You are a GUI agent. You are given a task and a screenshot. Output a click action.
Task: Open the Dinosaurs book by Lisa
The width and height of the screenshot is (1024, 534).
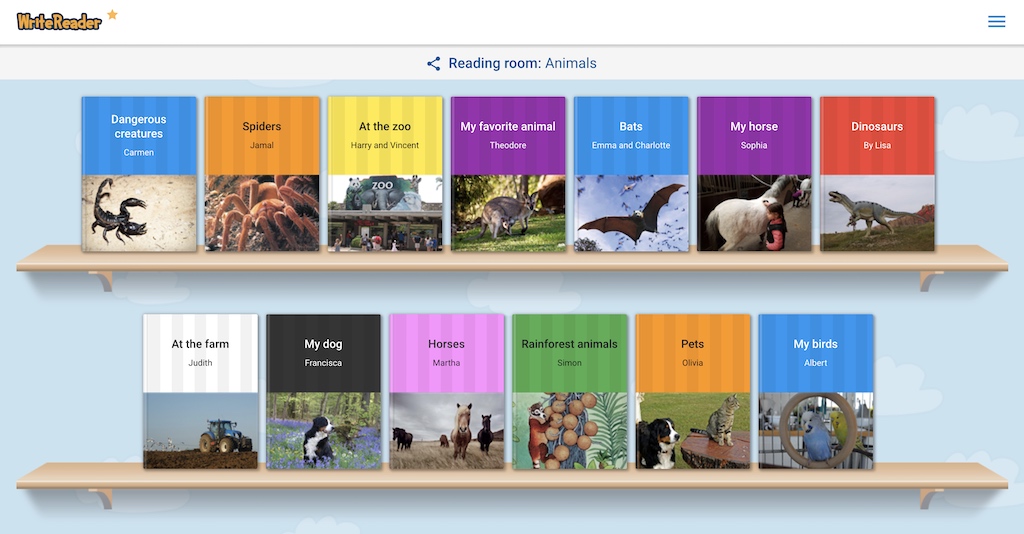(877, 174)
